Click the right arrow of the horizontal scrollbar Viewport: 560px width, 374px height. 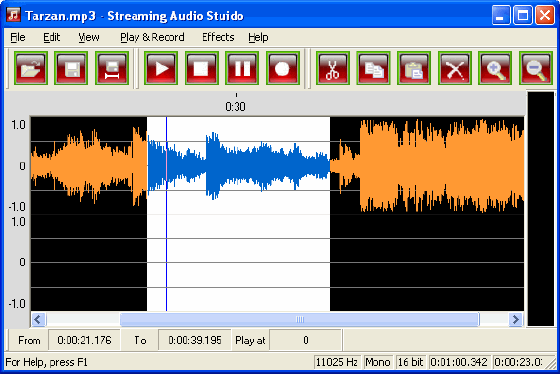pyautogui.click(x=516, y=319)
